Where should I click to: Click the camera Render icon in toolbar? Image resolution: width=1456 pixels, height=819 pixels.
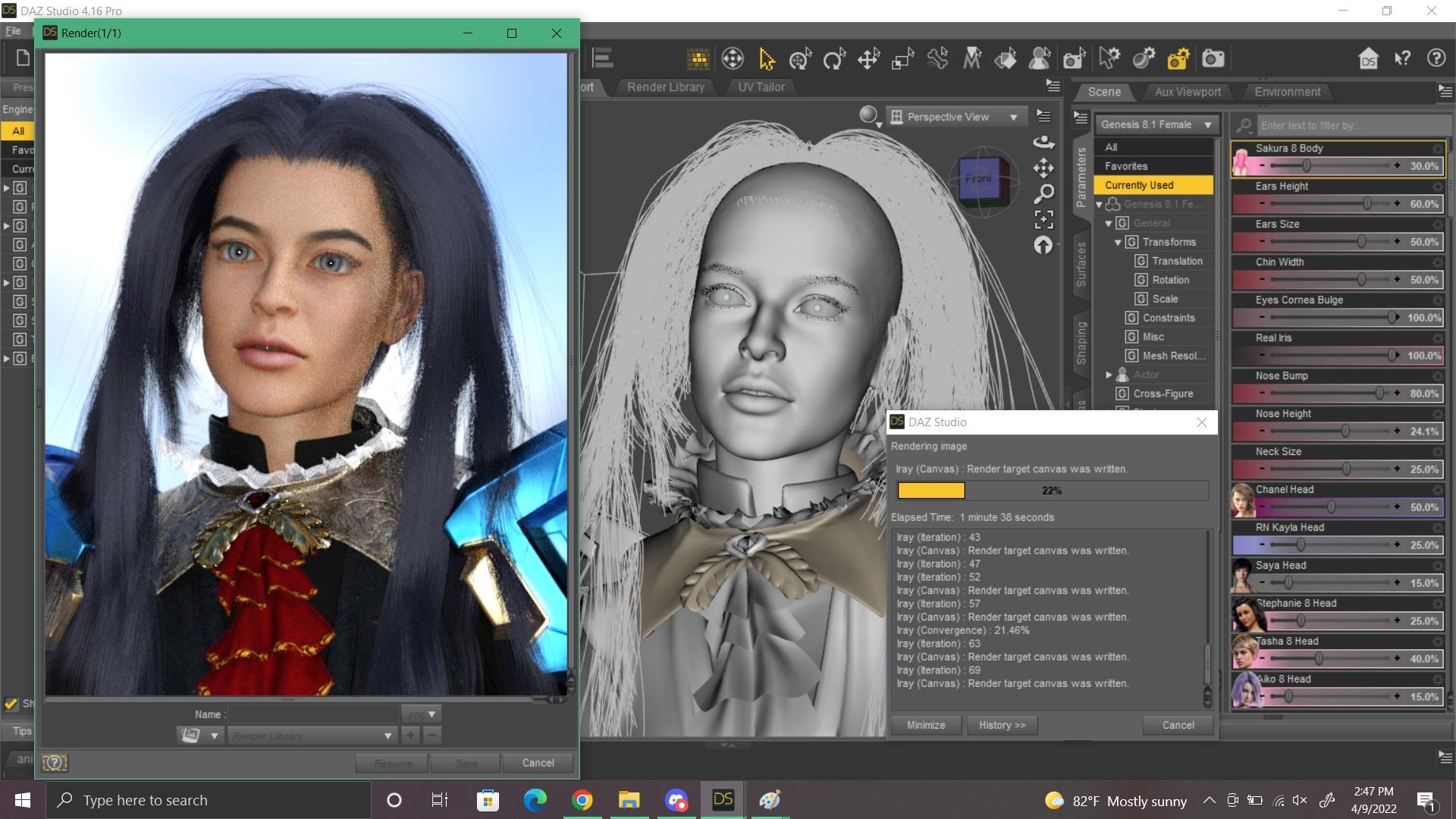click(1213, 58)
